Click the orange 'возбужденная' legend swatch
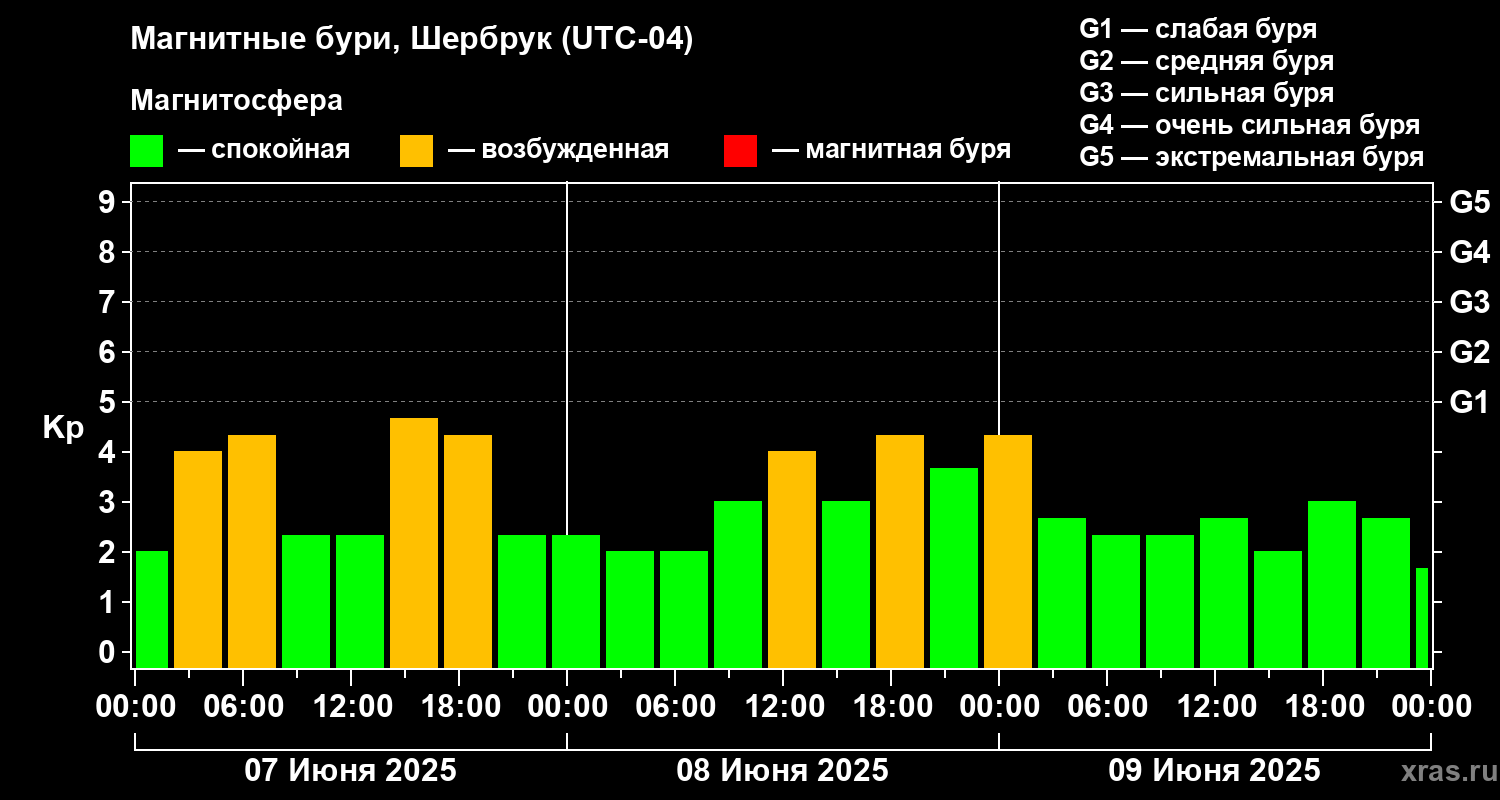 click(x=416, y=151)
